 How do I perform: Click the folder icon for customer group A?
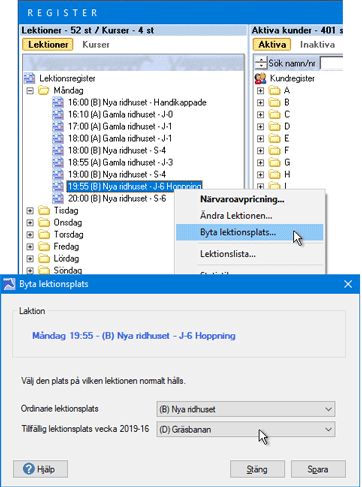tap(274, 90)
